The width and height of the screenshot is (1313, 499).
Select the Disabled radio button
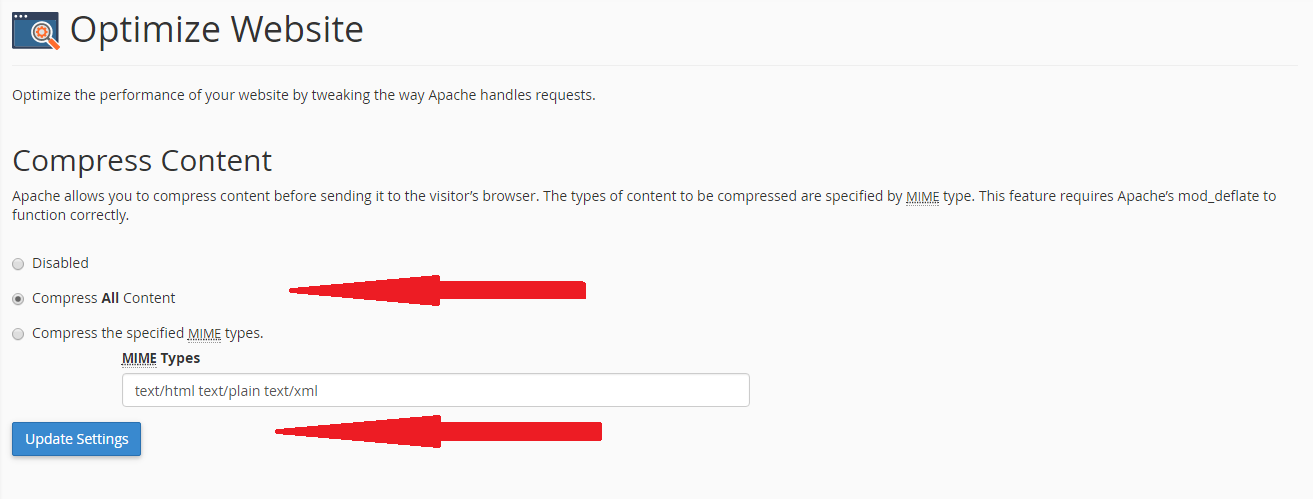tap(18, 264)
